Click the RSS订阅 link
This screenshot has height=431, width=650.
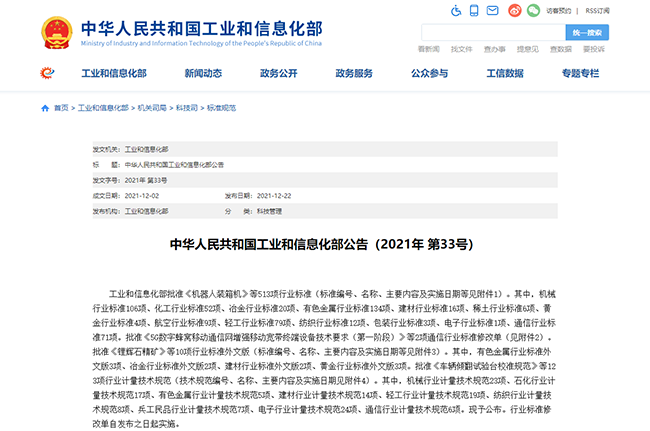598,10
